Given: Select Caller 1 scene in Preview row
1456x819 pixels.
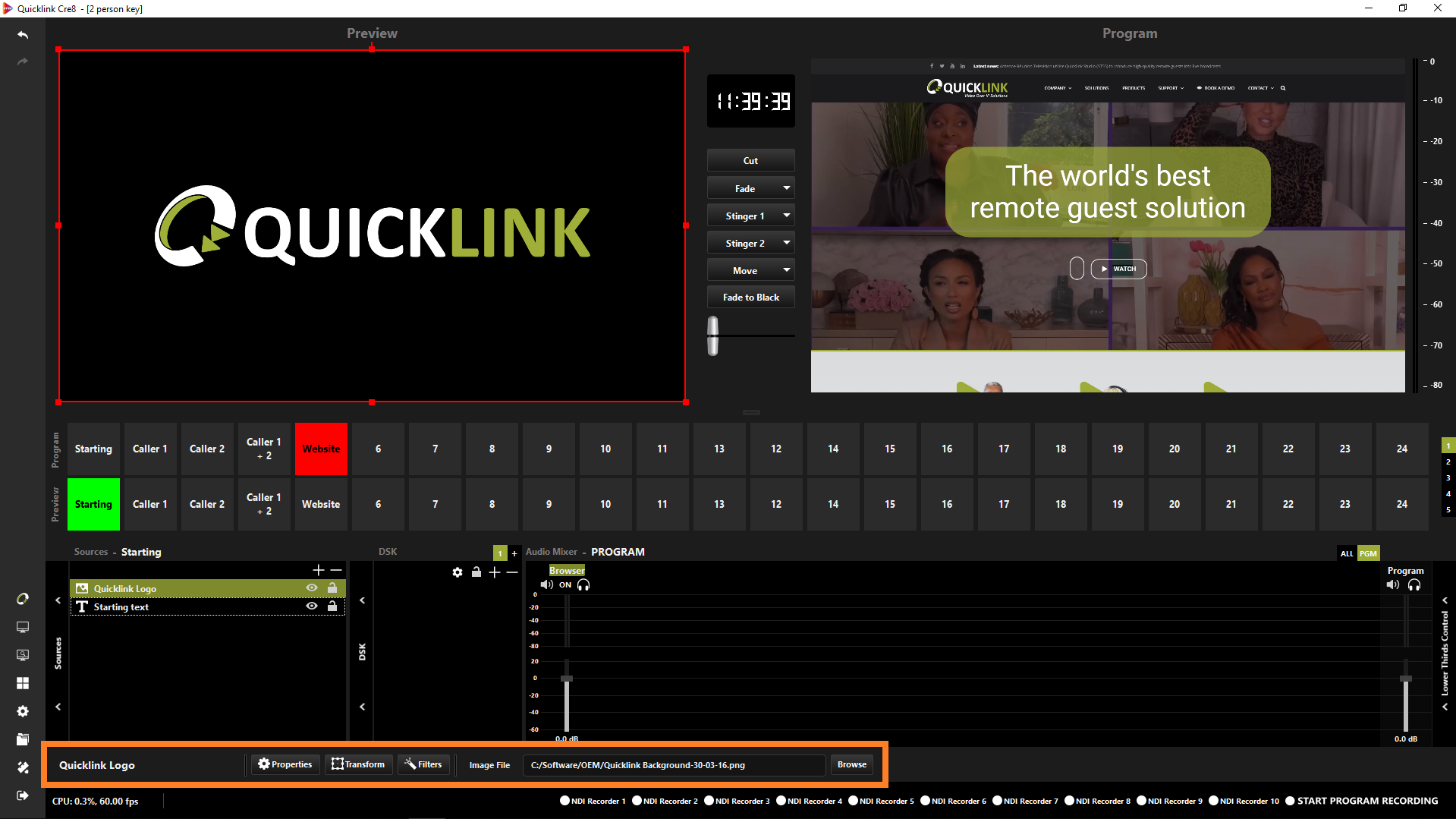Looking at the screenshot, I should click(x=150, y=504).
